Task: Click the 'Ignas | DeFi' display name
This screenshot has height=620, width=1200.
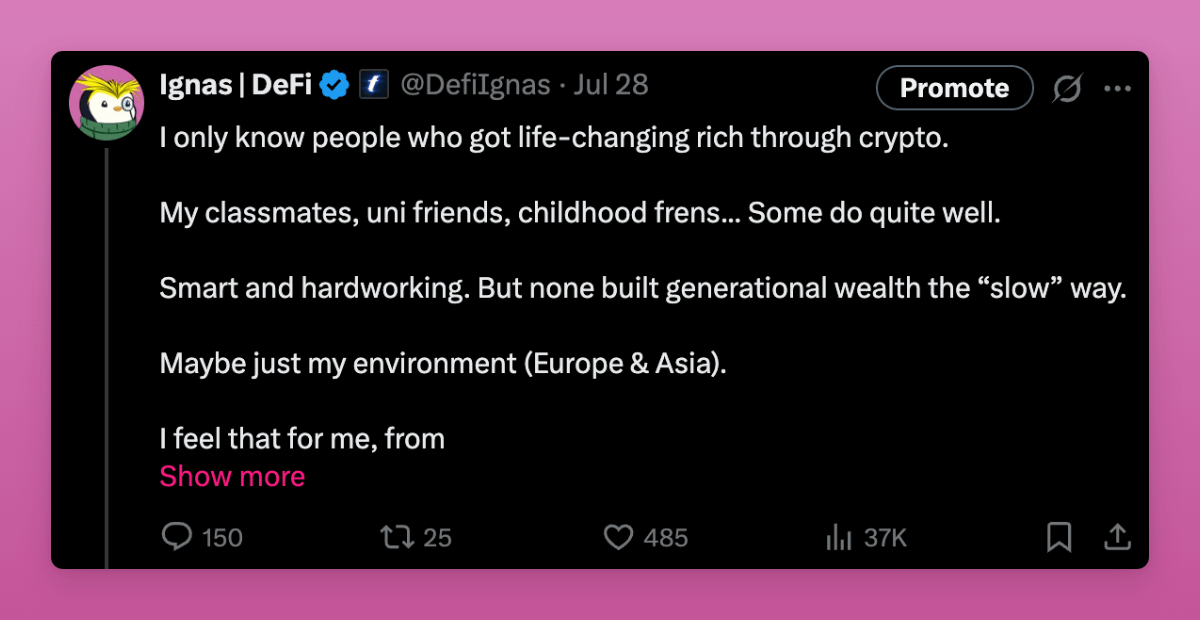Action: click(235, 86)
